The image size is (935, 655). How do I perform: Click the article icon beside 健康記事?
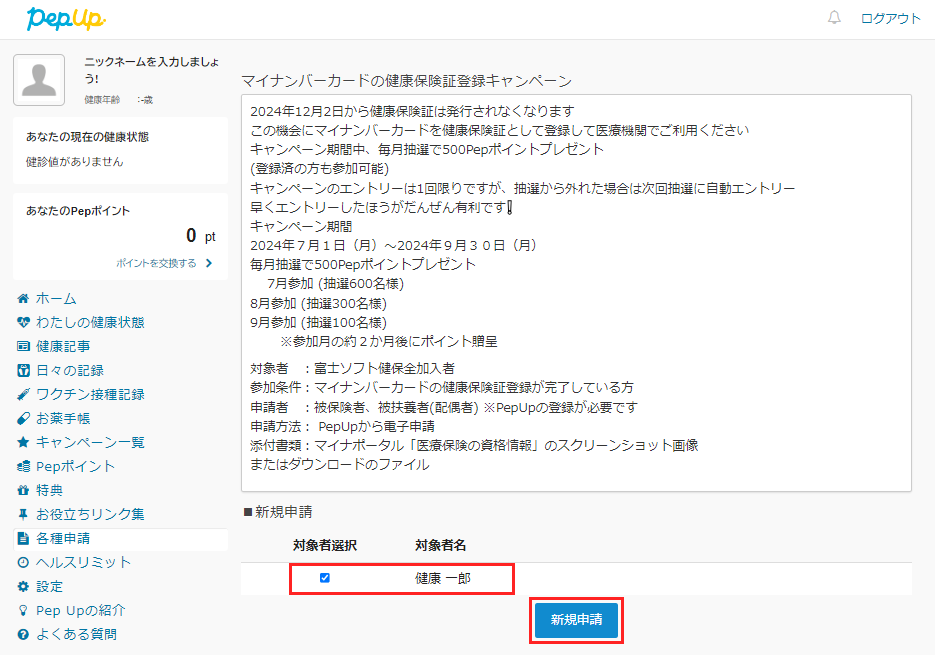(23, 346)
